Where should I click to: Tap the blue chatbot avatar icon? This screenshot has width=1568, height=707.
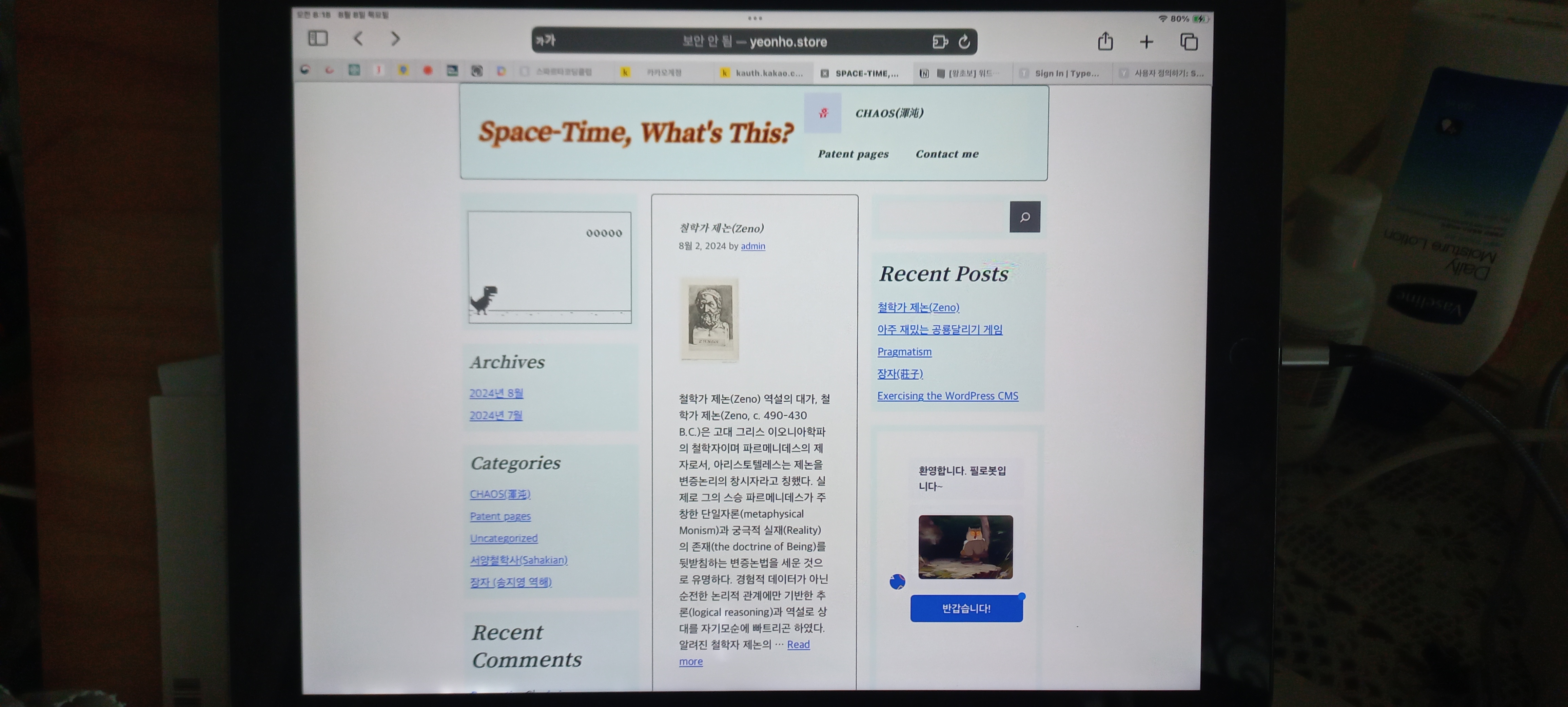[x=897, y=581]
